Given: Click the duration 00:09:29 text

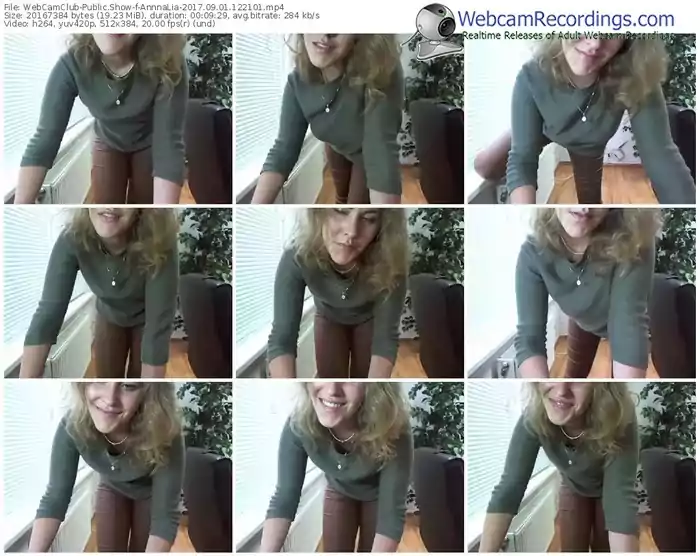Looking at the screenshot, I should (189, 15).
